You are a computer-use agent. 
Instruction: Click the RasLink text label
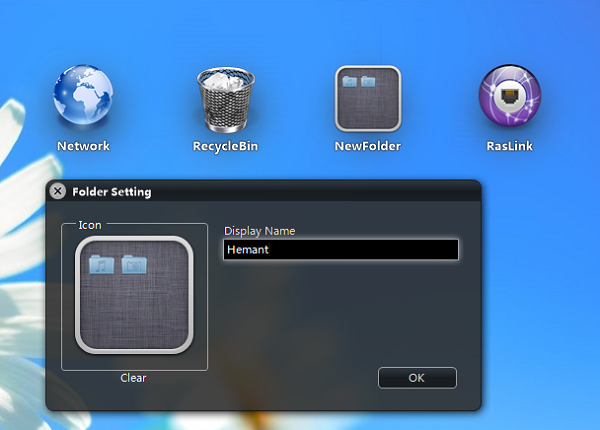pos(511,146)
